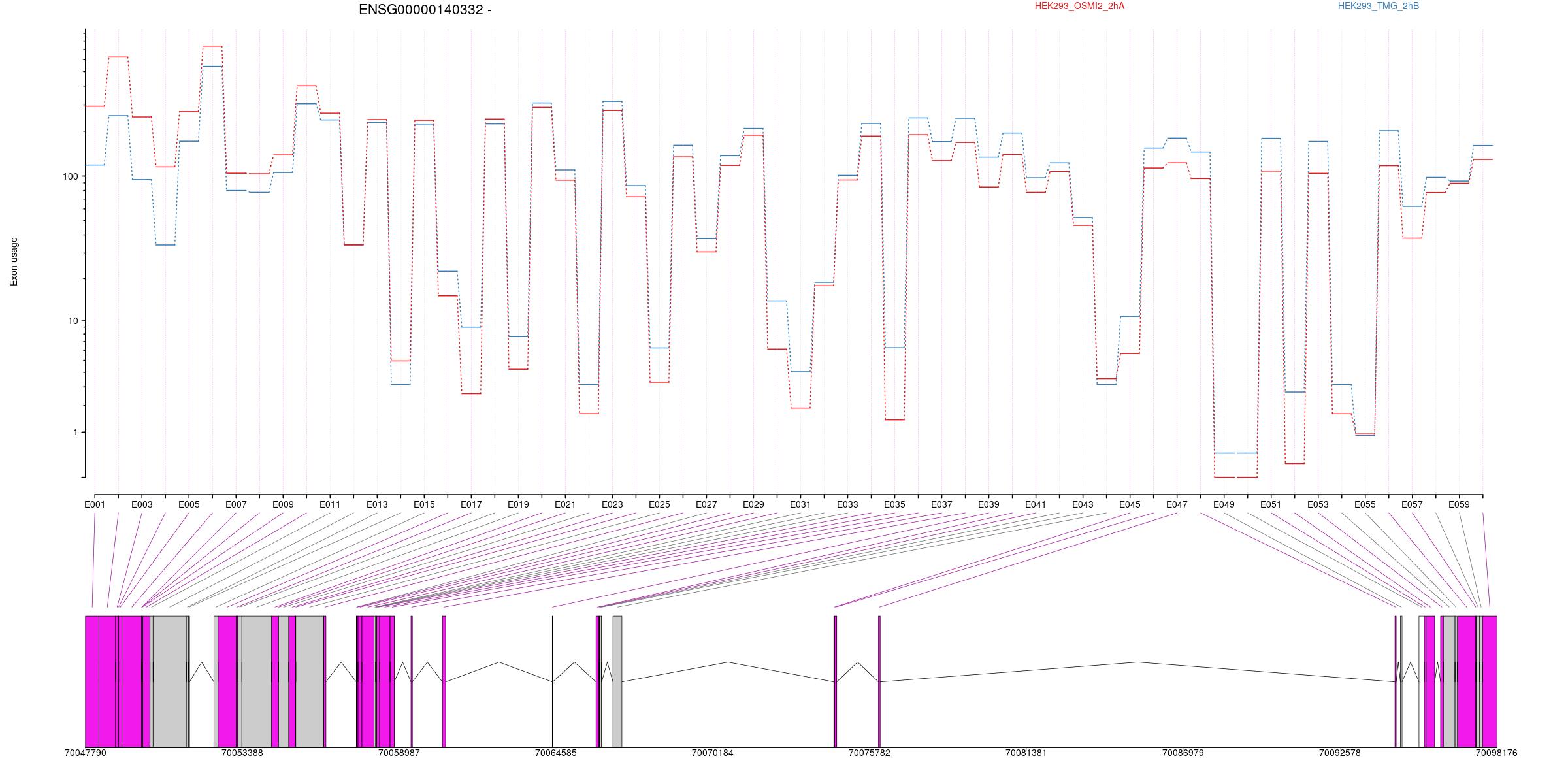Image resolution: width=1568 pixels, height=784 pixels.
Task: Click genomic coordinate 70098176
Action: pyautogui.click(x=1496, y=753)
